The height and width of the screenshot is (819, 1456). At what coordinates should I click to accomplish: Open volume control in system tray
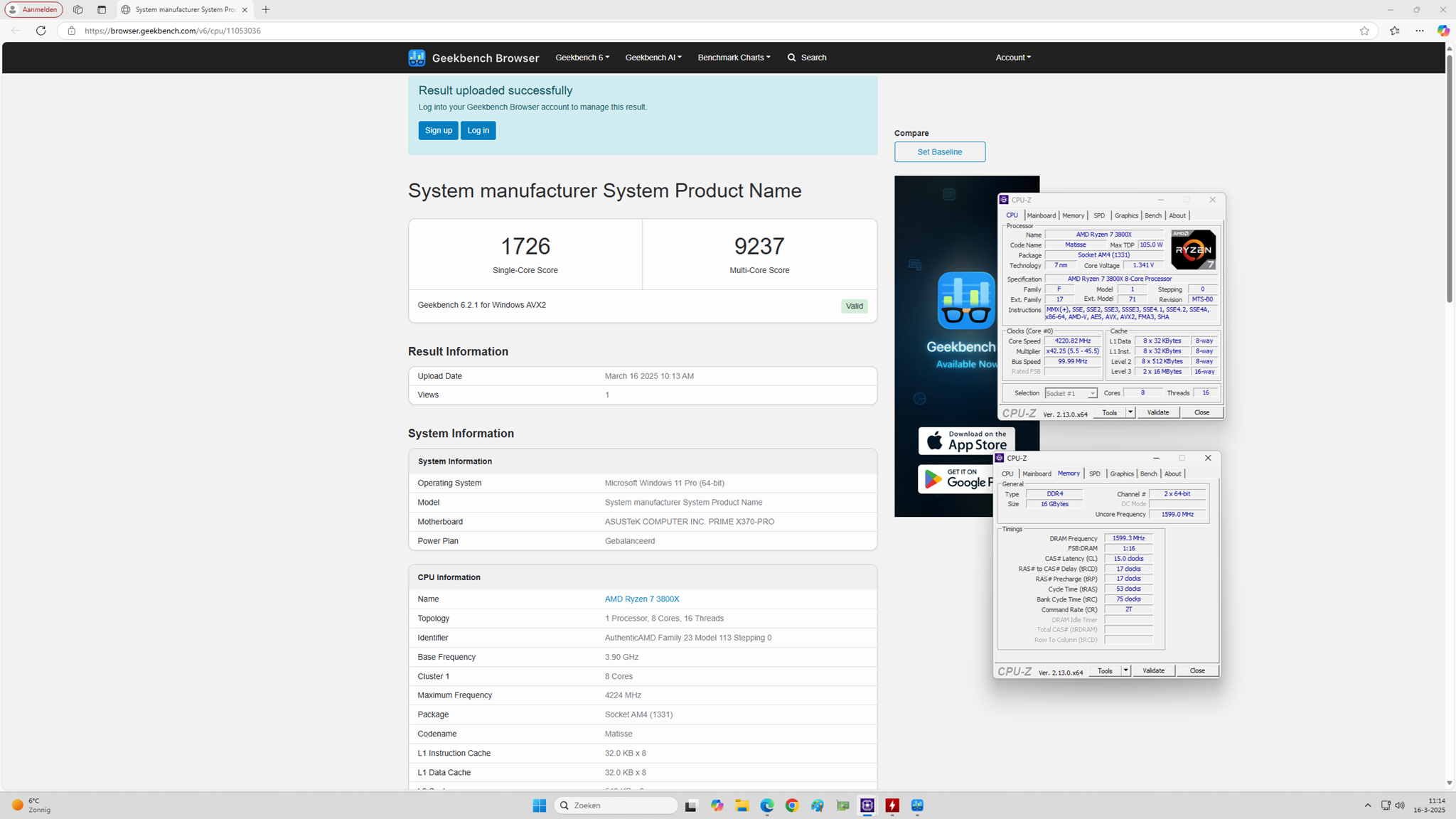(1400, 805)
